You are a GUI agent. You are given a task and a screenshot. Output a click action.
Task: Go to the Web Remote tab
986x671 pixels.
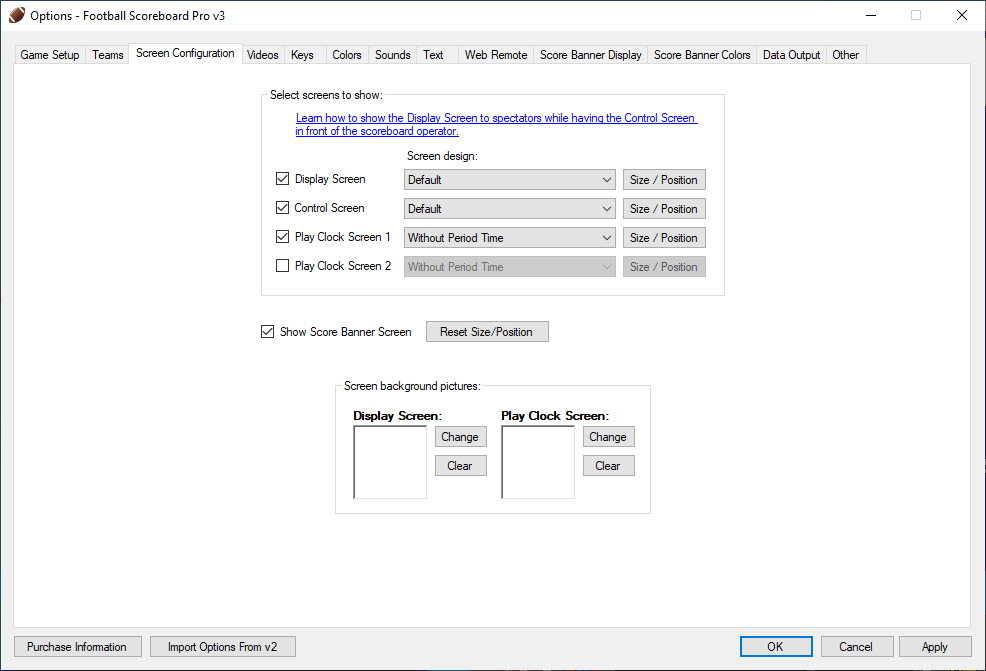(x=495, y=55)
